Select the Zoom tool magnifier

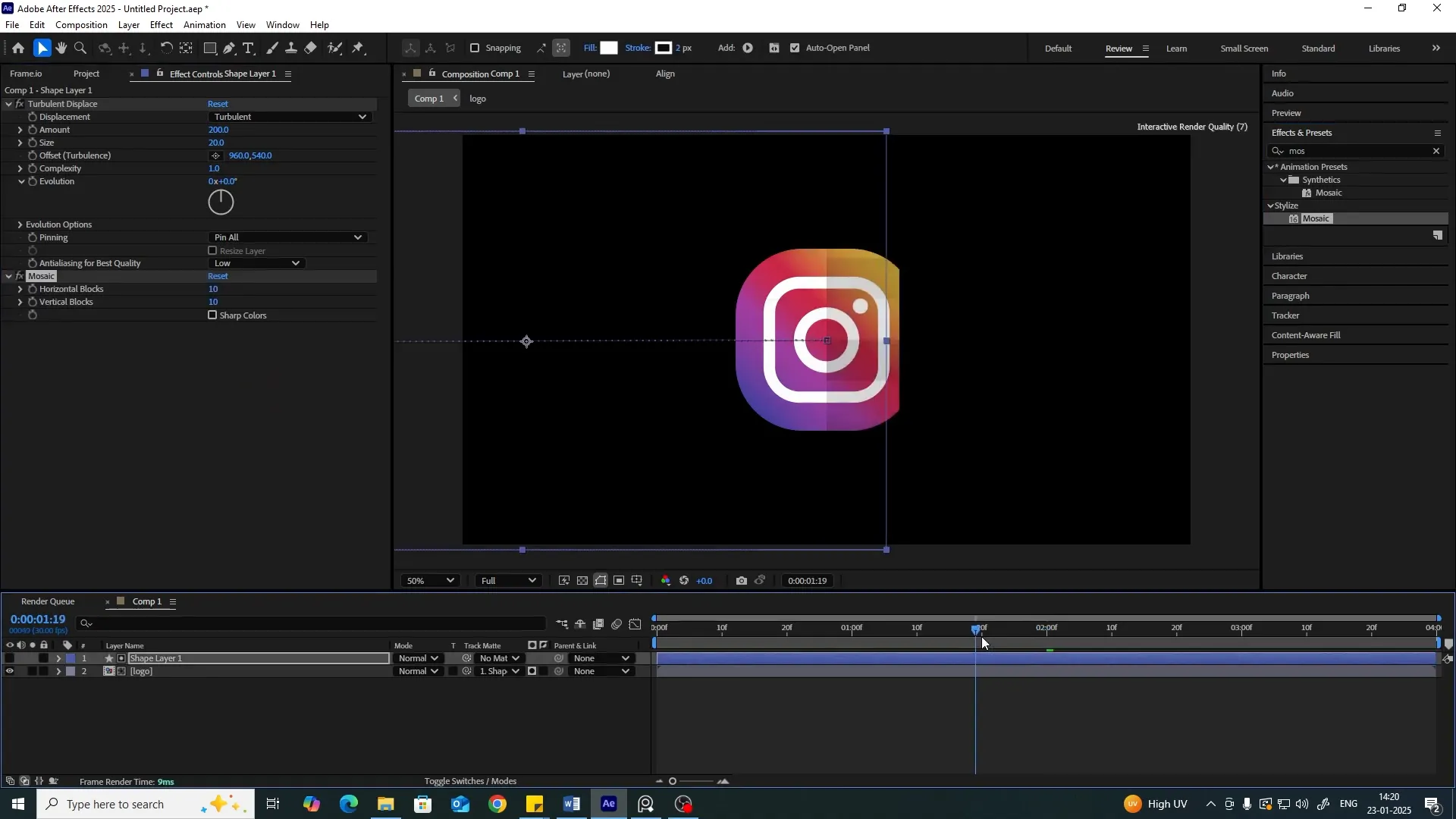pos(80,49)
